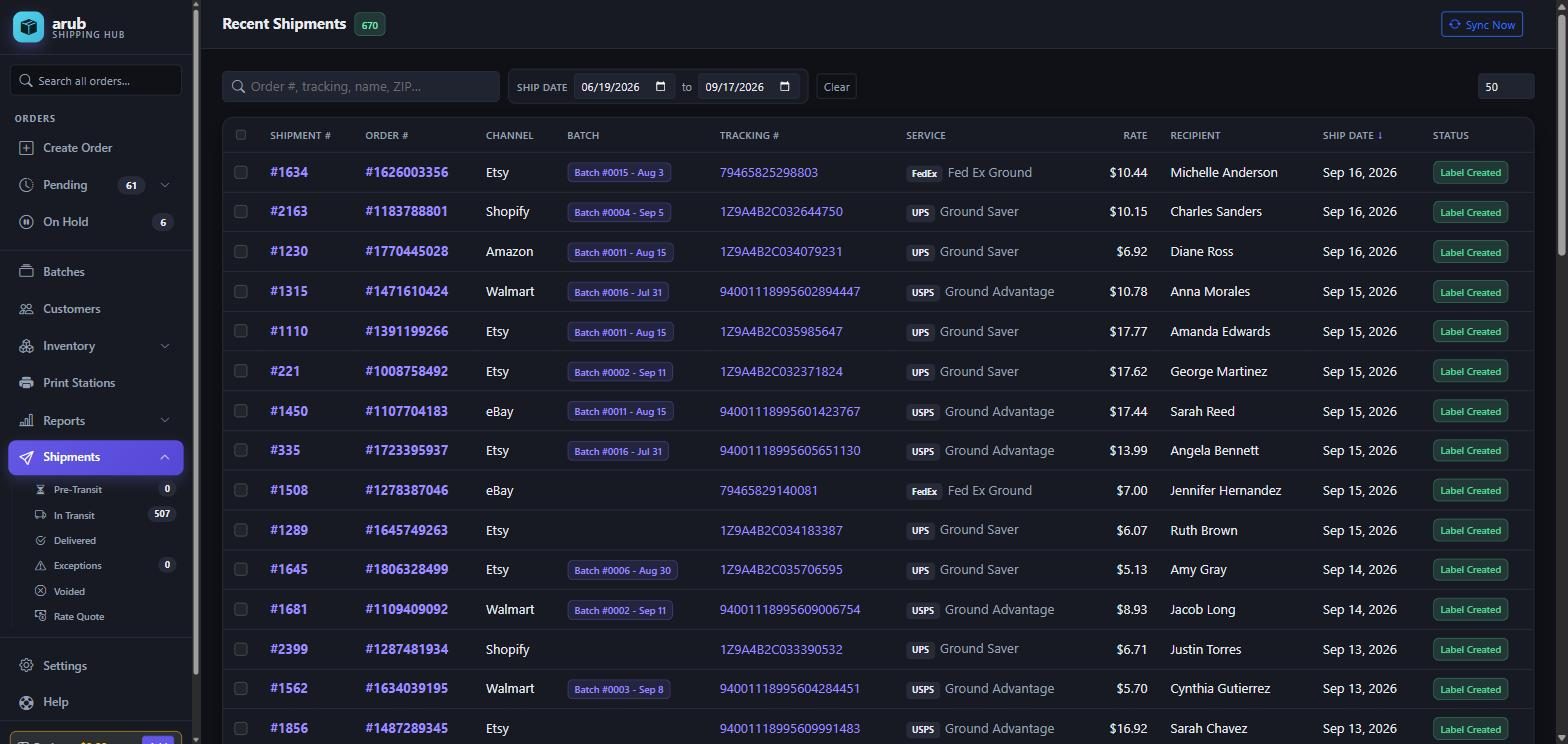Viewport: 1568px width, 744px height.
Task: Check the box for shipment #1634
Action: click(241, 172)
